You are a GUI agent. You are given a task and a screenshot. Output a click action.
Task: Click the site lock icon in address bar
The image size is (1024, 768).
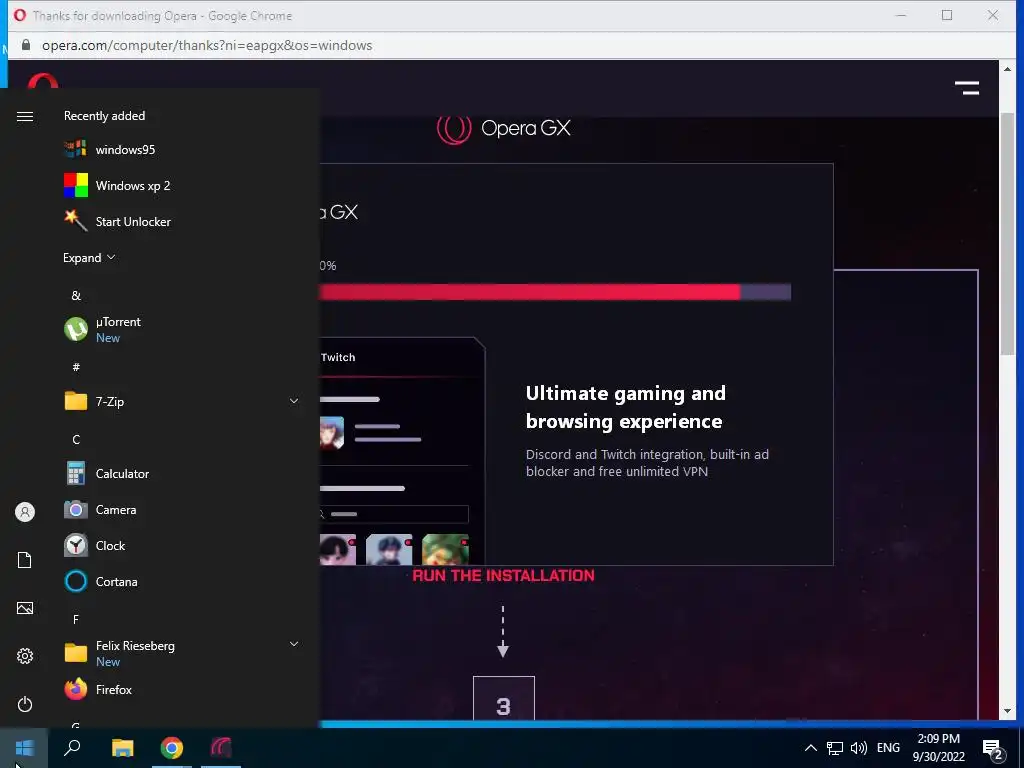[26, 45]
